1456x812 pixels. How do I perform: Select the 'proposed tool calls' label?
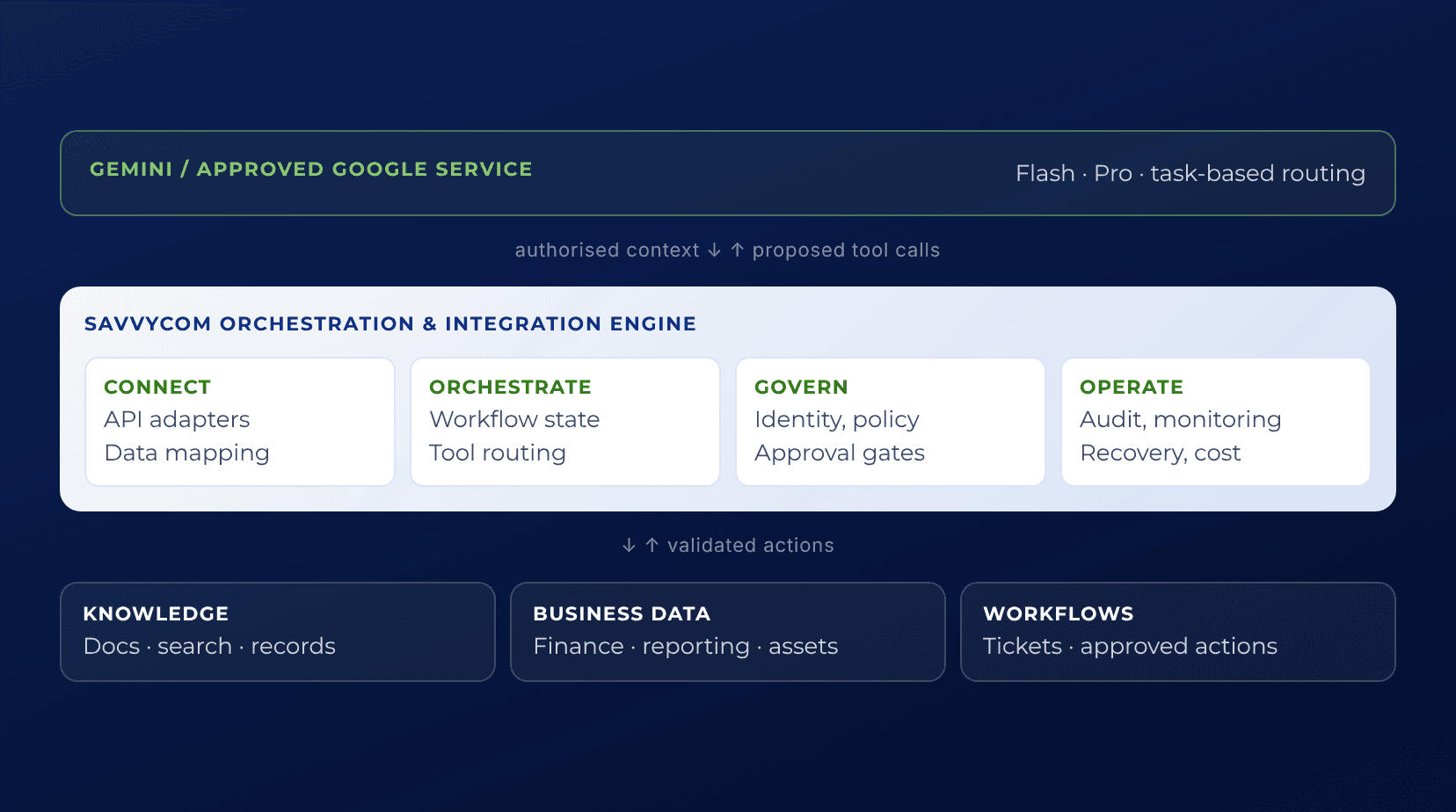point(846,250)
